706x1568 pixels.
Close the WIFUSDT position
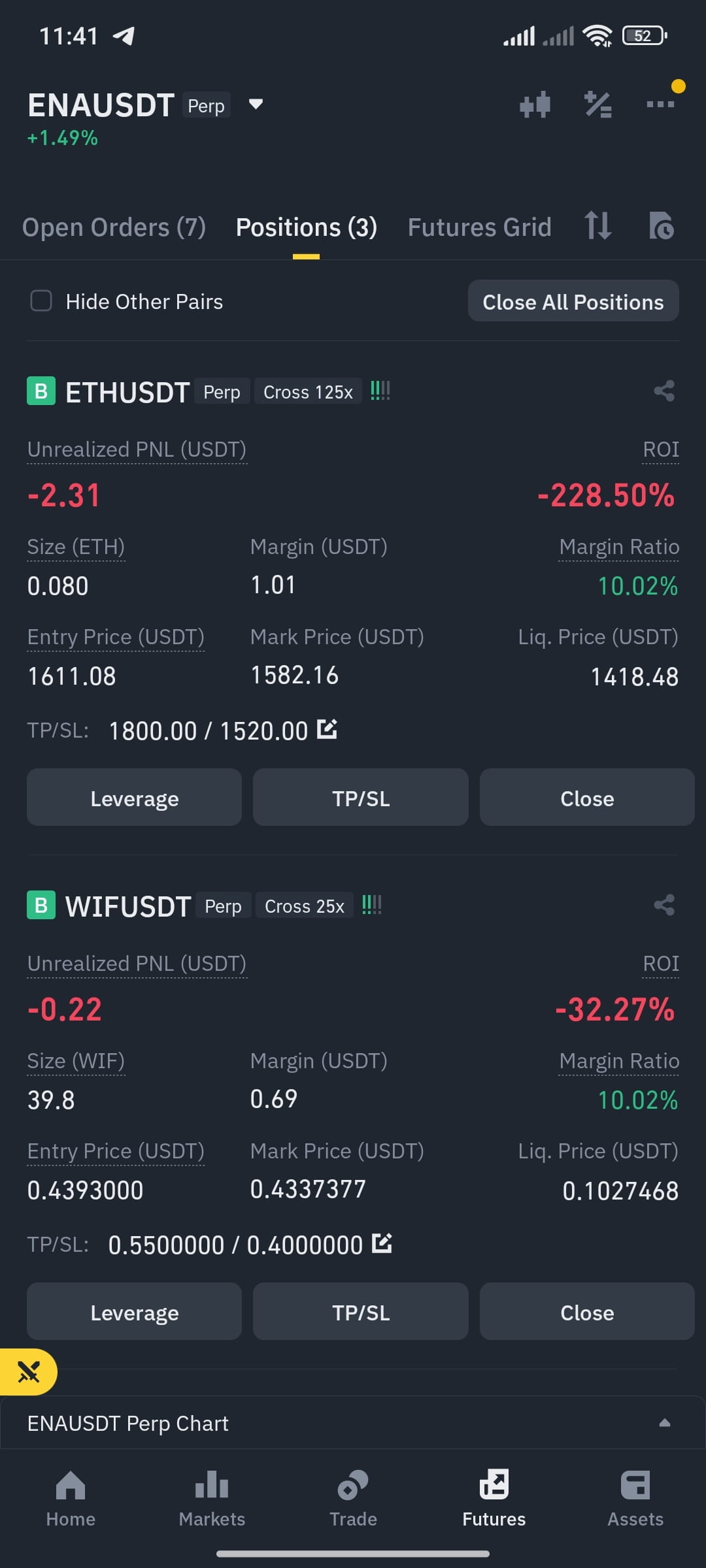(x=587, y=1312)
